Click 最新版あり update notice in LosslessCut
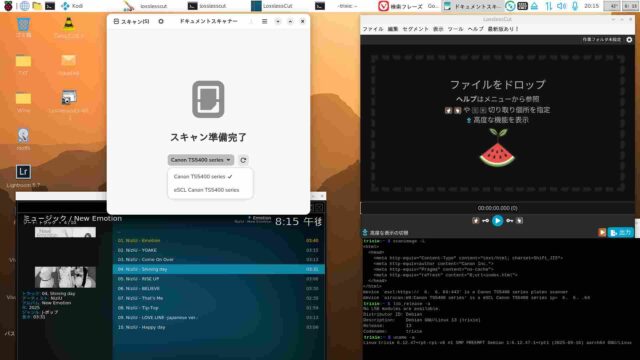640x360 pixels. coord(503,29)
